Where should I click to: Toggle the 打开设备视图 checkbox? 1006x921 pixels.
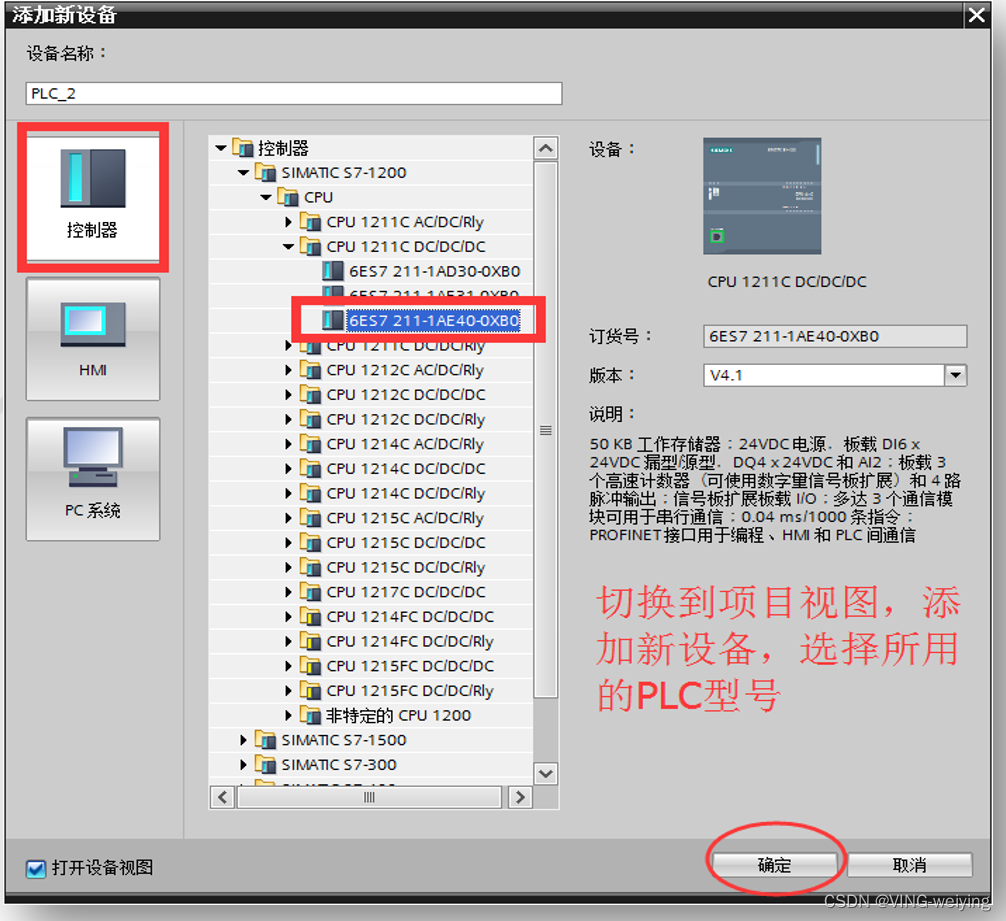[x=36, y=868]
